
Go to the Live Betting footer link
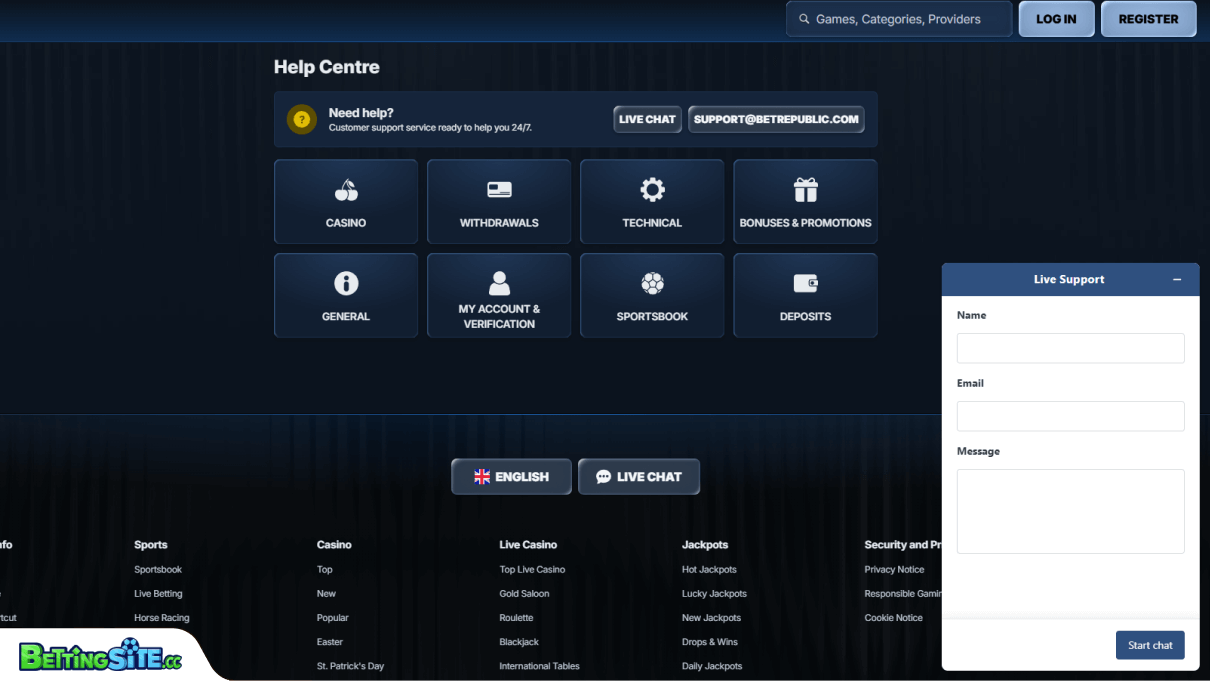tap(158, 594)
